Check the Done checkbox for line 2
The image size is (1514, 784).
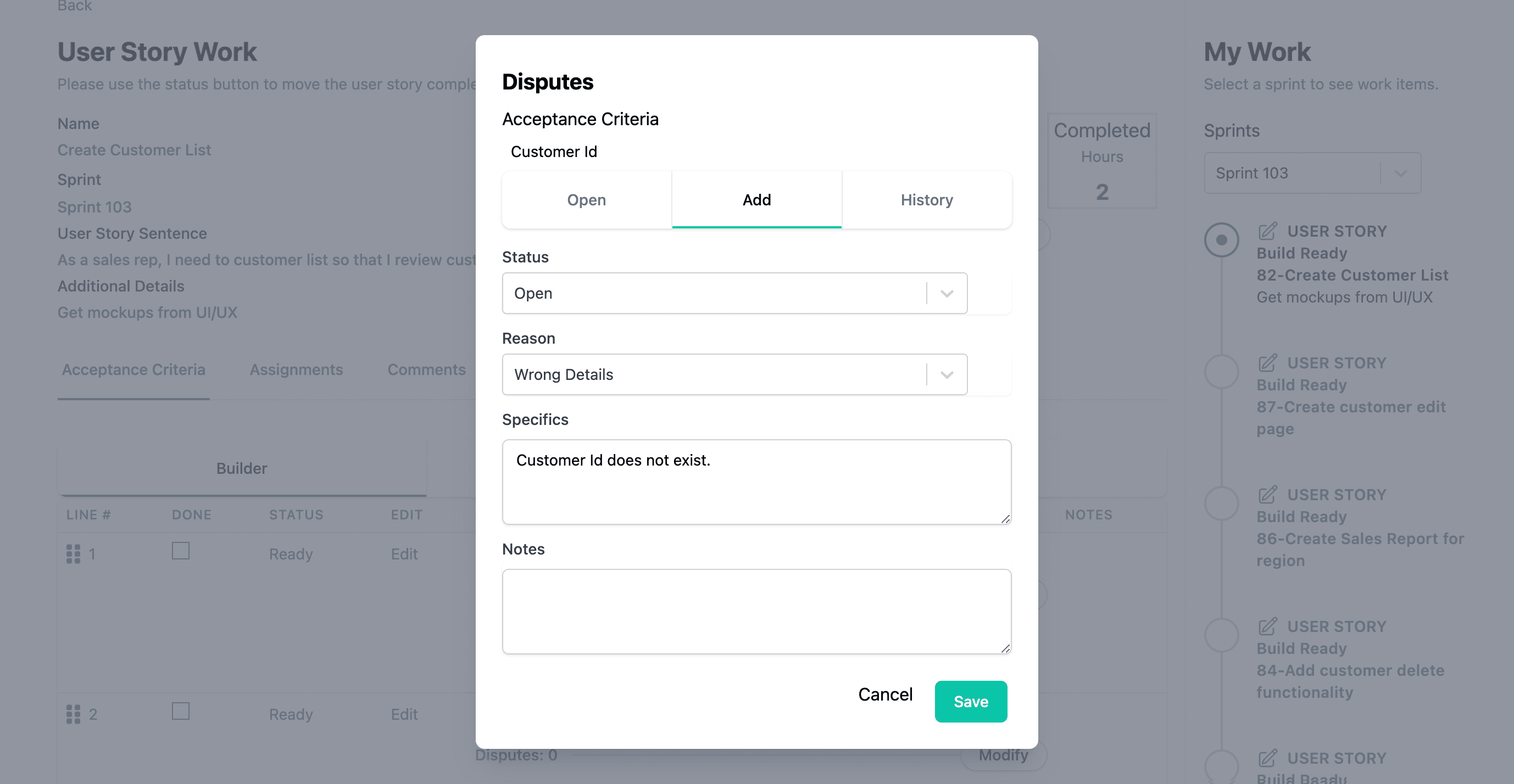[x=180, y=711]
